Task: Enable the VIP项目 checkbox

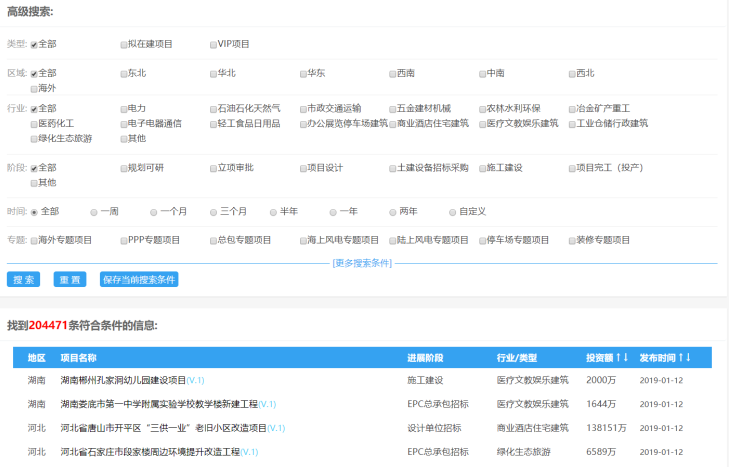Action: [213, 45]
